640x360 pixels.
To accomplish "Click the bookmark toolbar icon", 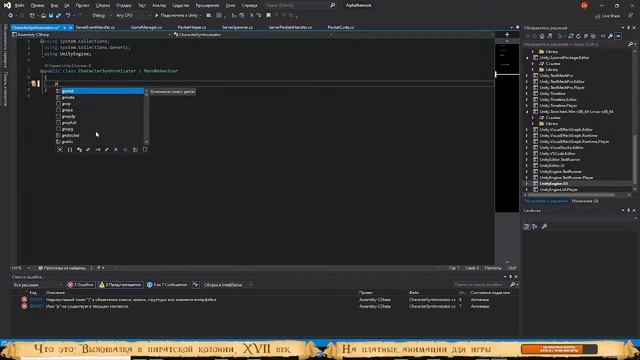I will pos(268,16).
